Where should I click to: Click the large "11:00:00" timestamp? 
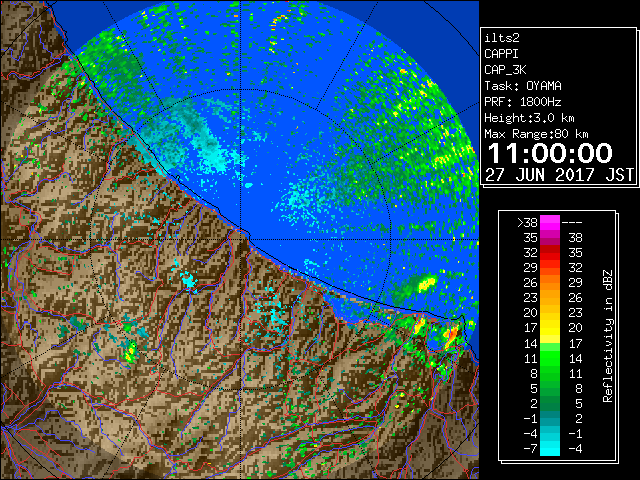(x=550, y=153)
